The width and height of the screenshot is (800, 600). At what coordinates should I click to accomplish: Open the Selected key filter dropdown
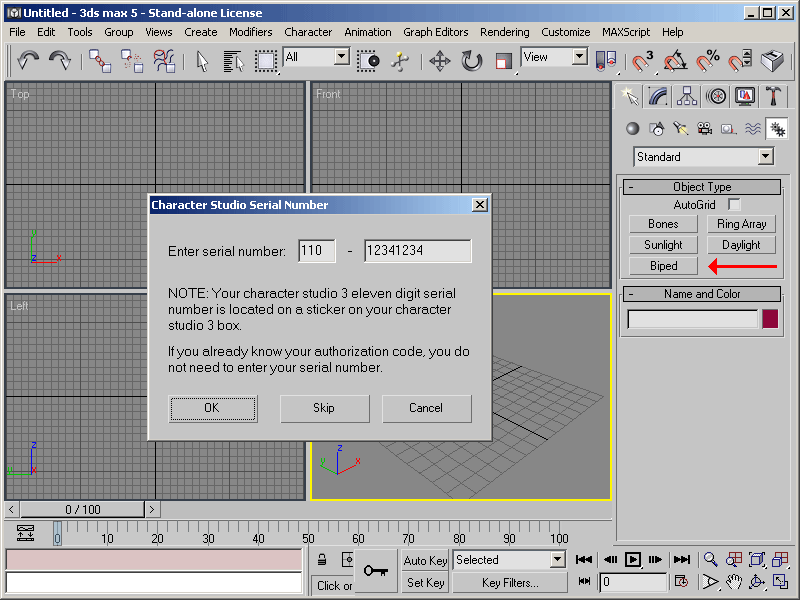(509, 560)
